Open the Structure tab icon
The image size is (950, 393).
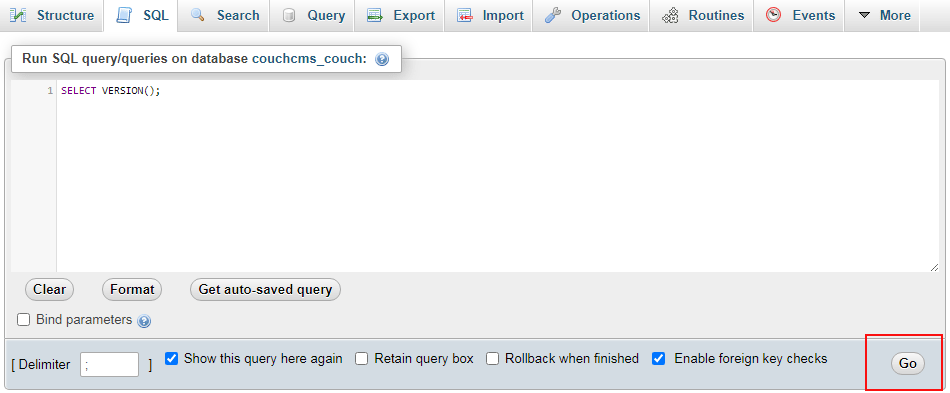point(18,15)
